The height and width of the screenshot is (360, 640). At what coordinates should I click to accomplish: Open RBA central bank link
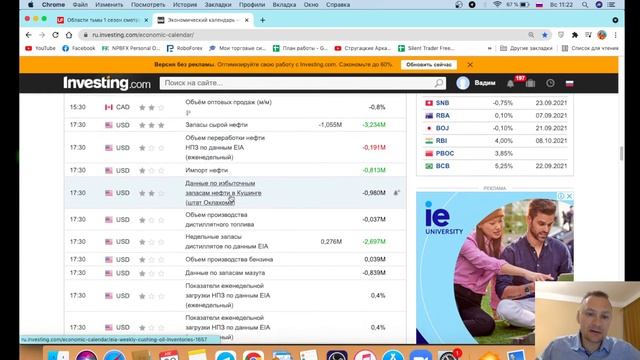point(442,116)
